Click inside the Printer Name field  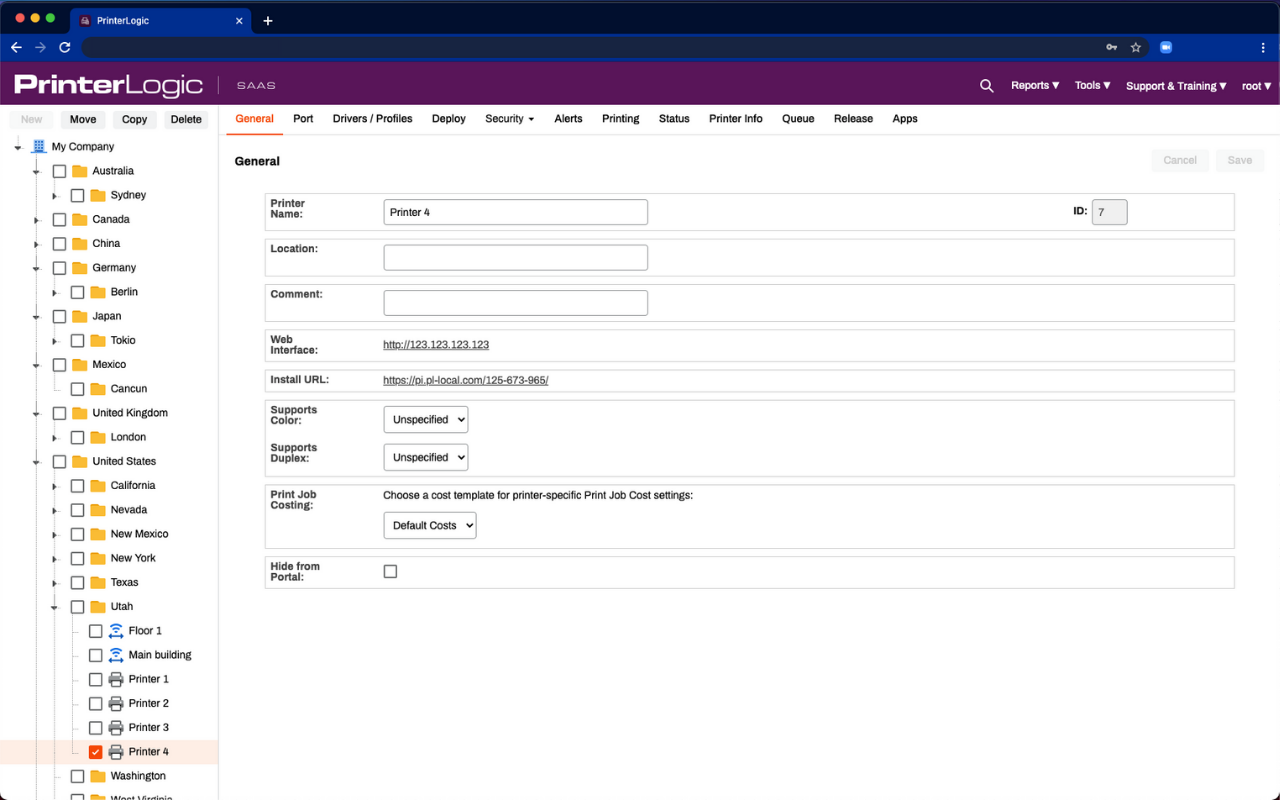coord(515,211)
